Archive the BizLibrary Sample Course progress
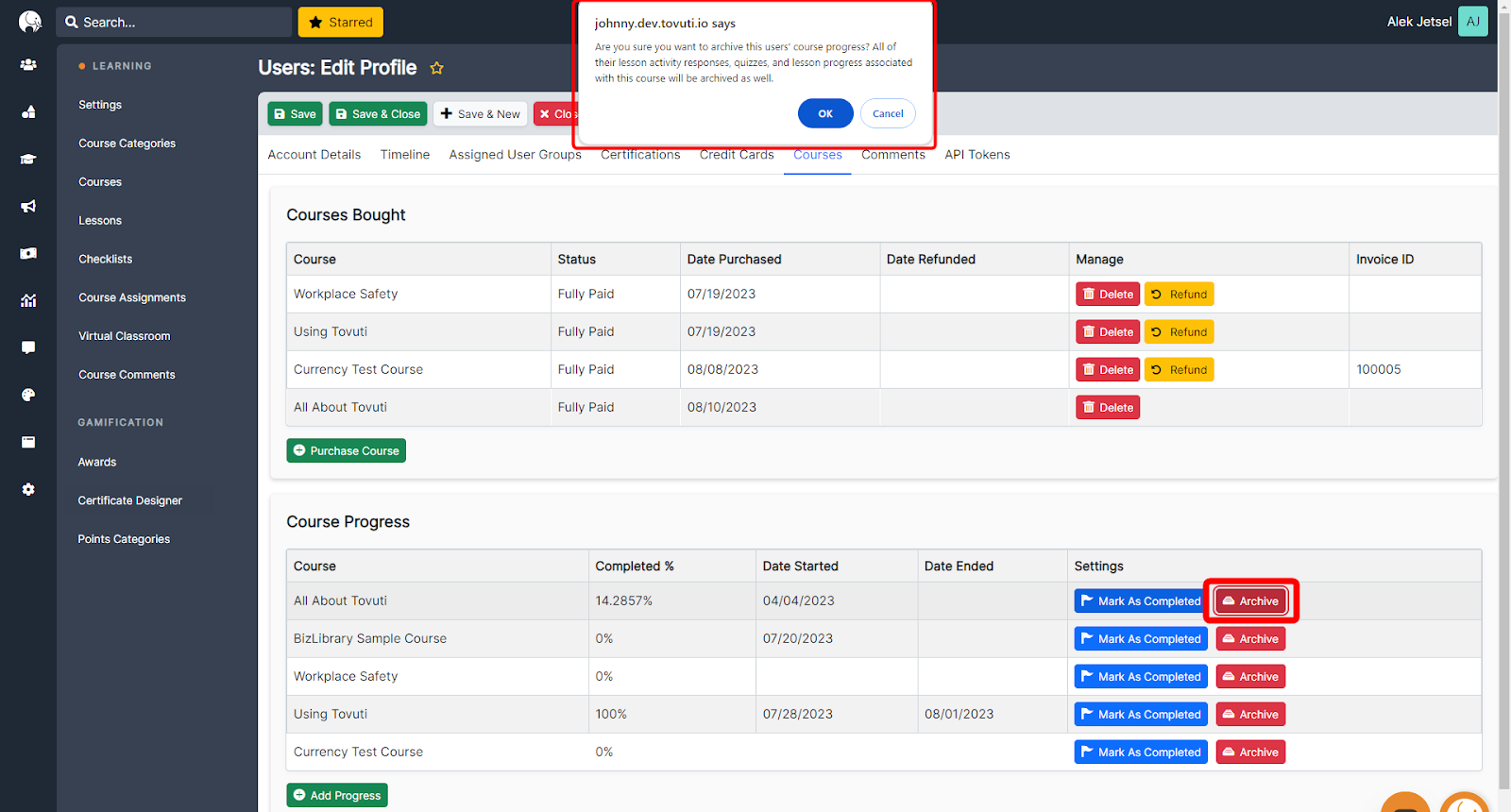The image size is (1511, 812). 1249,639
